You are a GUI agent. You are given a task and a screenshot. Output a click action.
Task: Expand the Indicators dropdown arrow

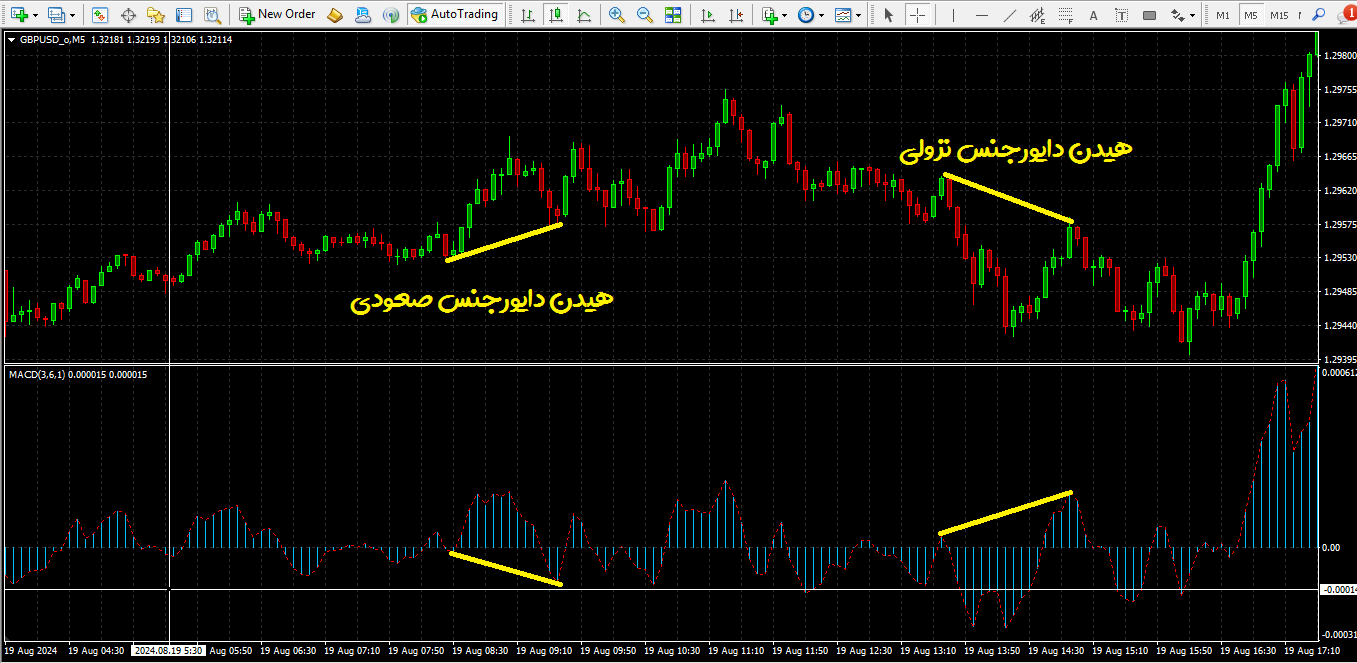pyautogui.click(x=785, y=15)
